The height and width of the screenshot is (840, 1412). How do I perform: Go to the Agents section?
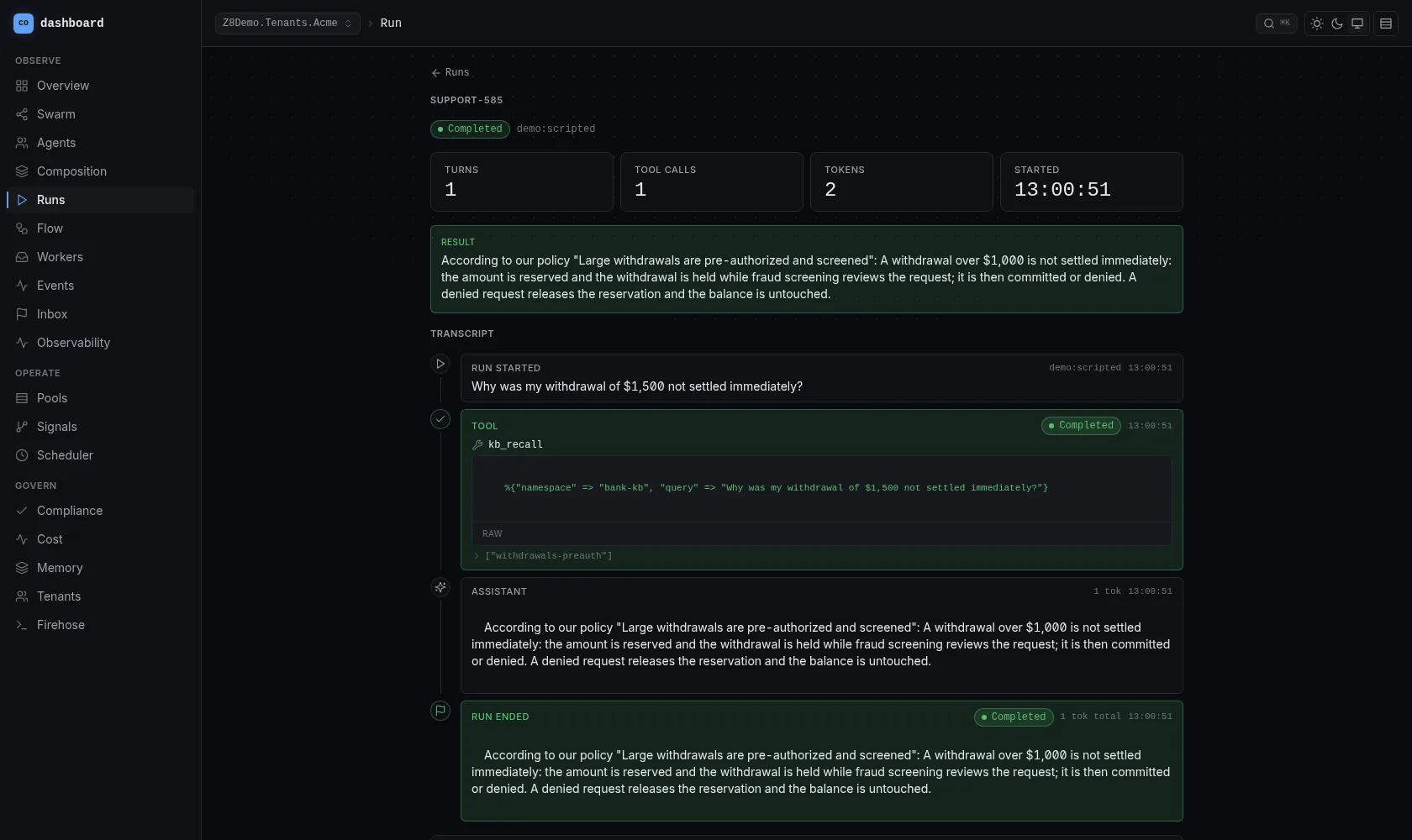(x=101, y=143)
